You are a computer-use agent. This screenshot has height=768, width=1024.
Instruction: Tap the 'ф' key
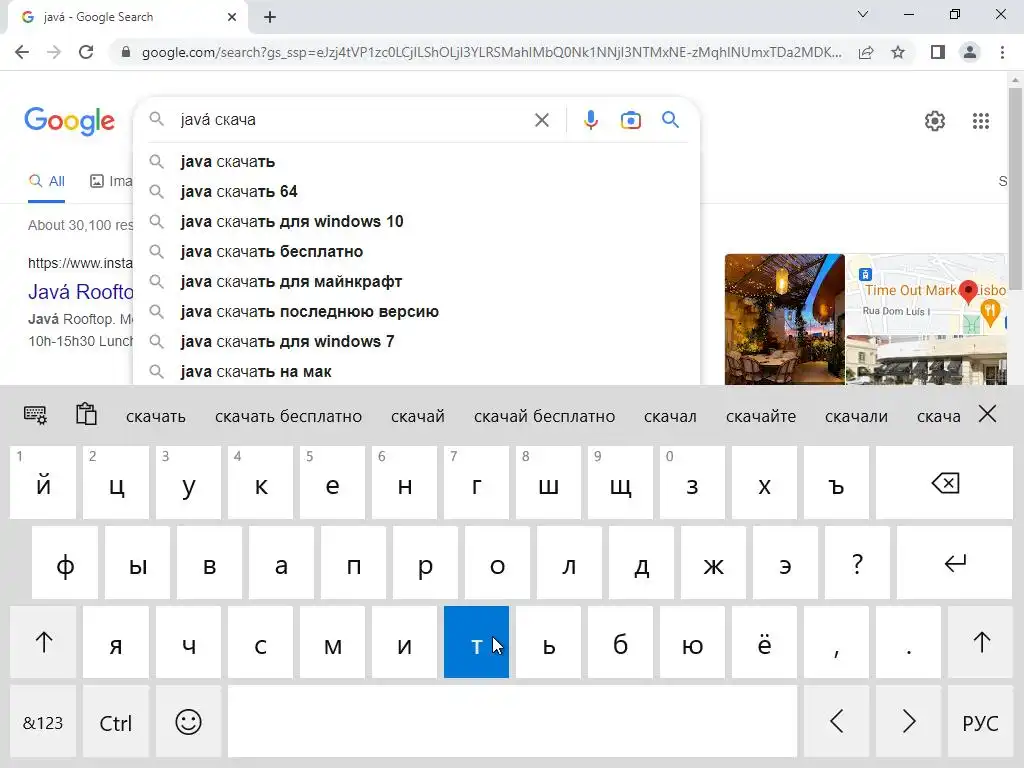pos(65,563)
